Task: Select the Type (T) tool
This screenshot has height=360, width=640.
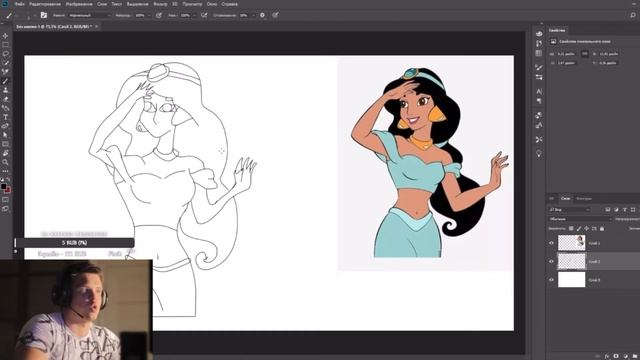Action: point(5,117)
